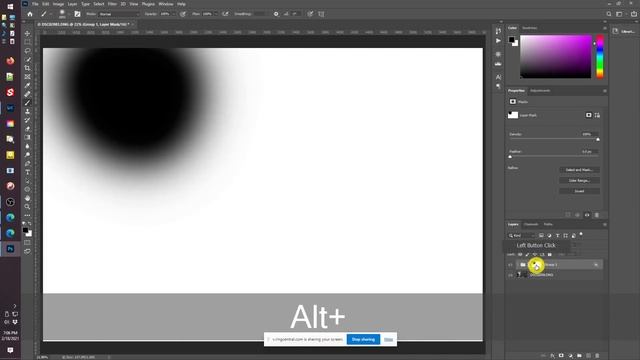Screen dimensions: 640x360
Task: Select the Brush tool in toolbox
Action: click(x=27, y=103)
